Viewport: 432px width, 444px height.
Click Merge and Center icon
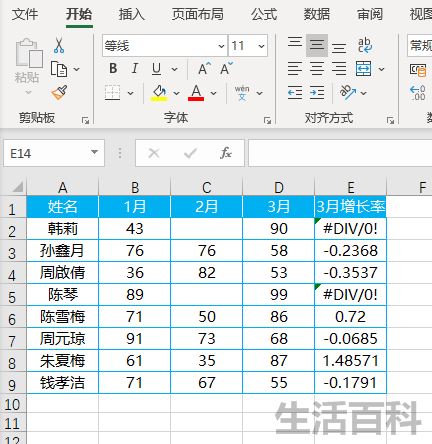pyautogui.click(x=364, y=69)
